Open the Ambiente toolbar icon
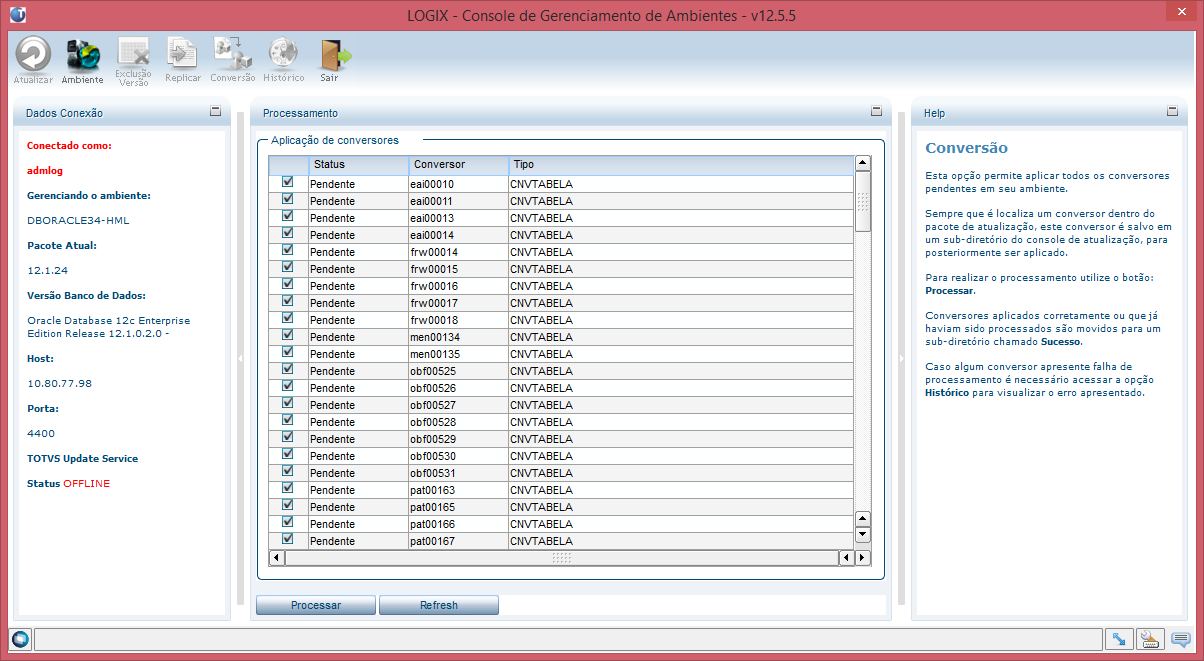 (82, 60)
